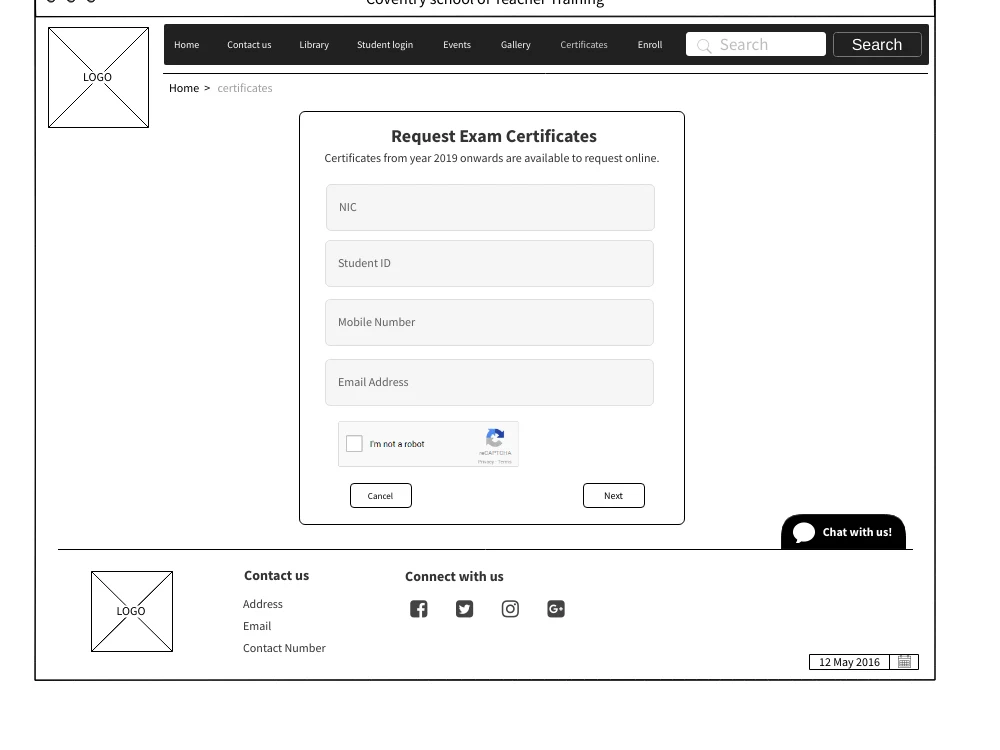This screenshot has height=750, width=1000.
Task: Open the Google+ icon in the footer
Action: click(x=556, y=608)
